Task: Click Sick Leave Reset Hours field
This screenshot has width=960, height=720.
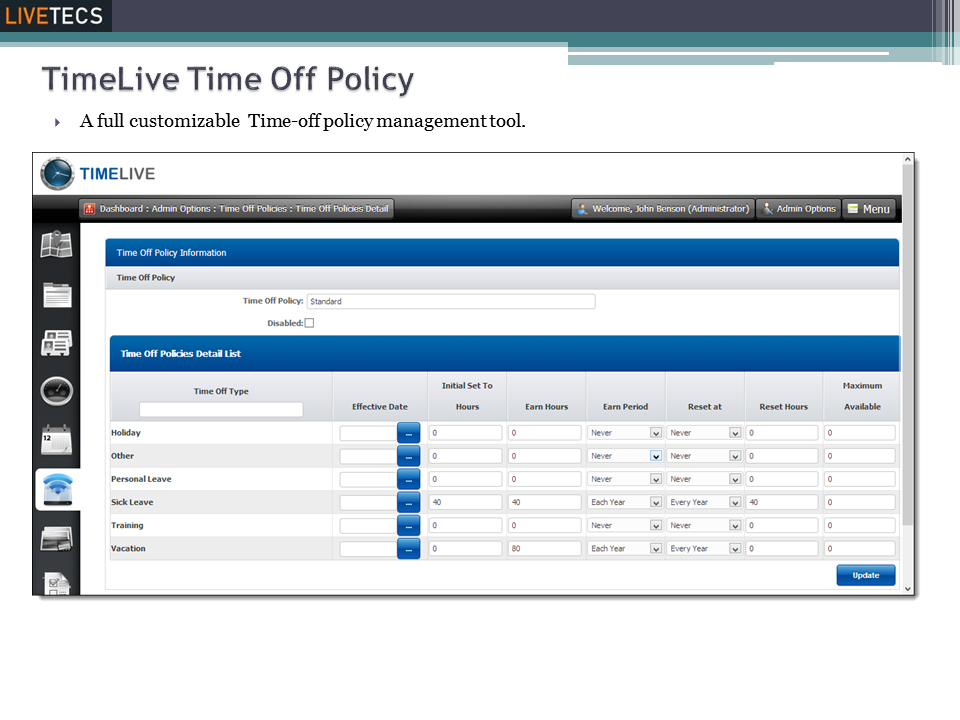Action: point(782,502)
